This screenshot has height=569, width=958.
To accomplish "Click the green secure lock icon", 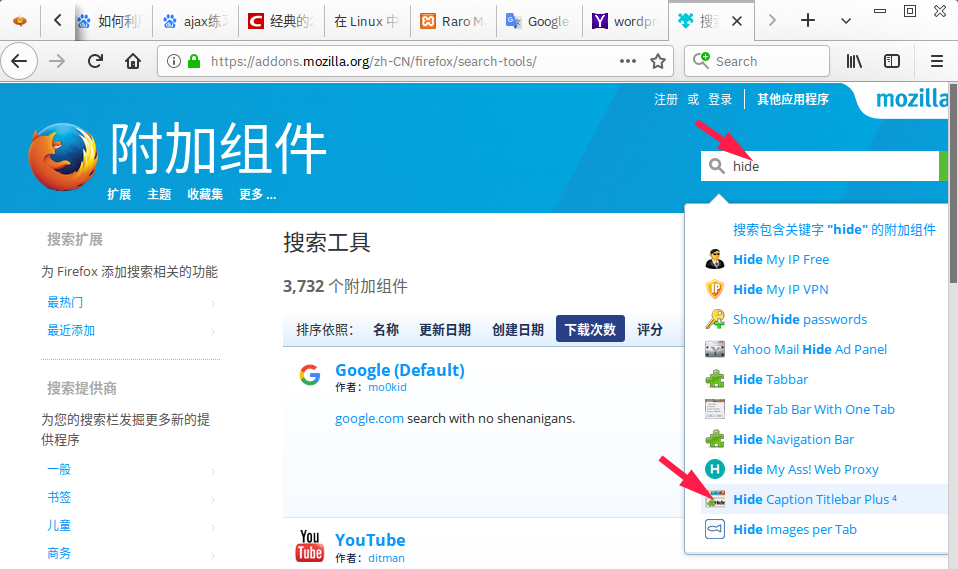I will pos(194,61).
